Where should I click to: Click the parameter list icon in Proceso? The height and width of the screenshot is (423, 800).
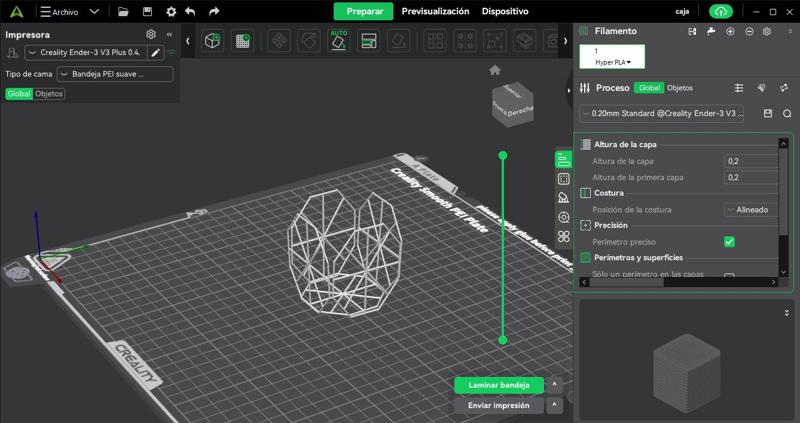[739, 88]
